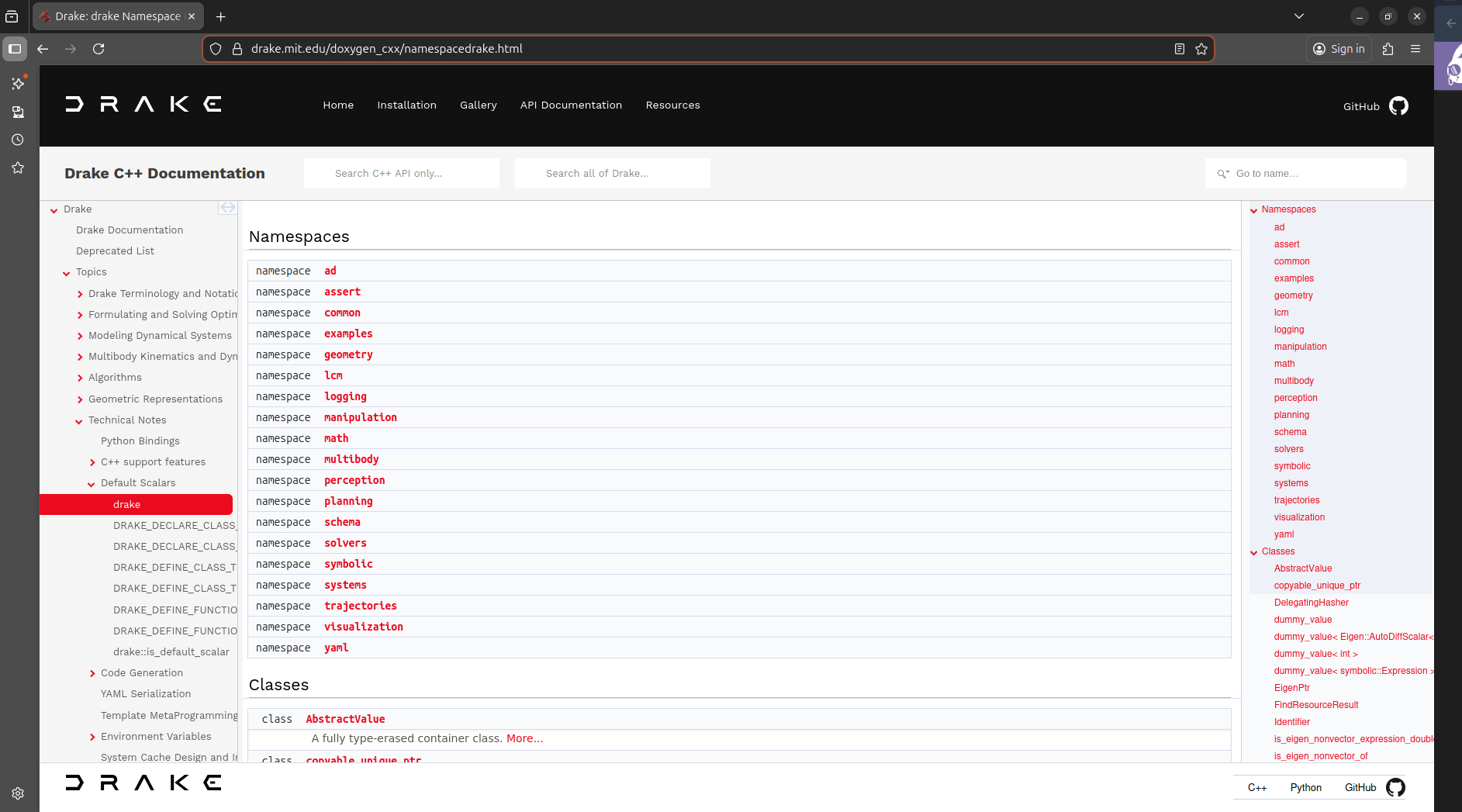Jump to DelegatingHasher in right outline
This screenshot has height=812, width=1462.
coord(1312,603)
